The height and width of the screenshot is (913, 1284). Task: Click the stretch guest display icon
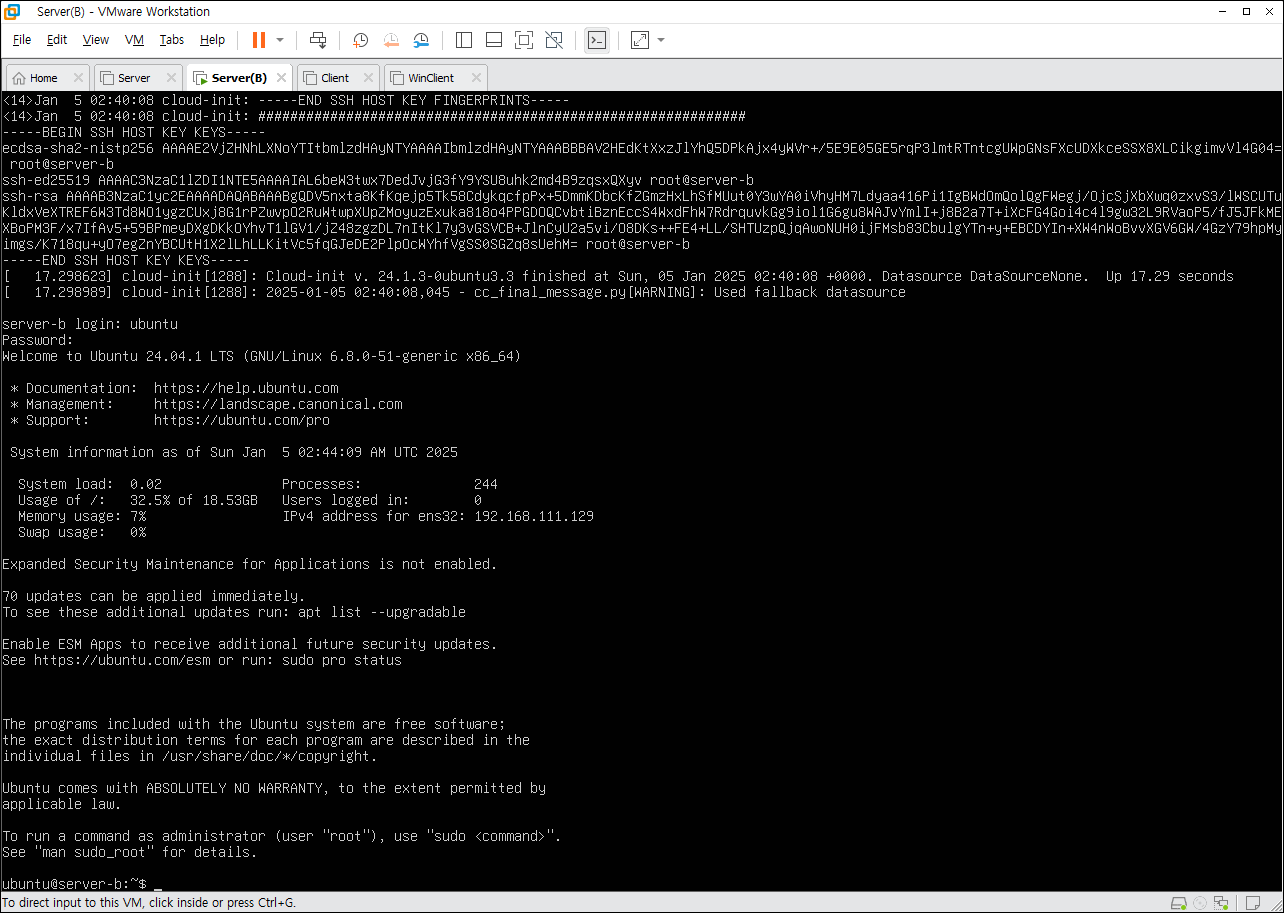tap(640, 40)
